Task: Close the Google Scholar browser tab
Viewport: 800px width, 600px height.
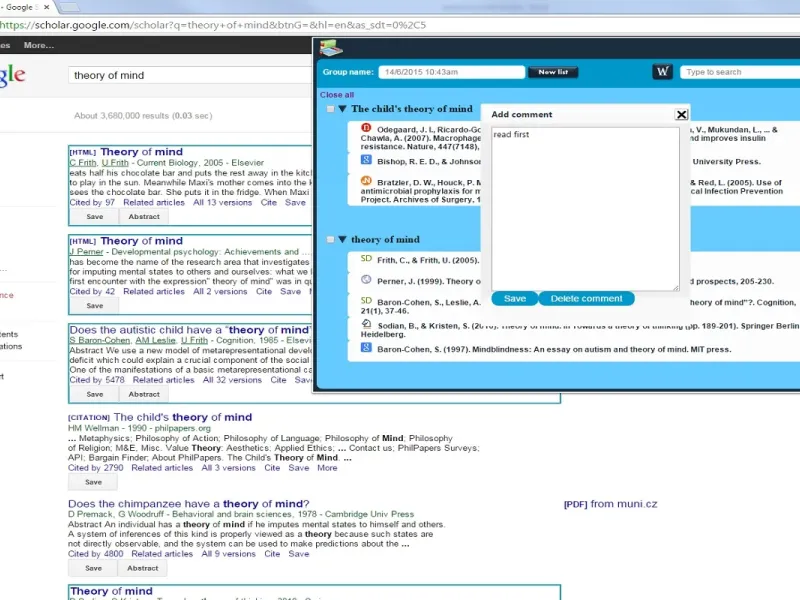Action: pos(47,7)
